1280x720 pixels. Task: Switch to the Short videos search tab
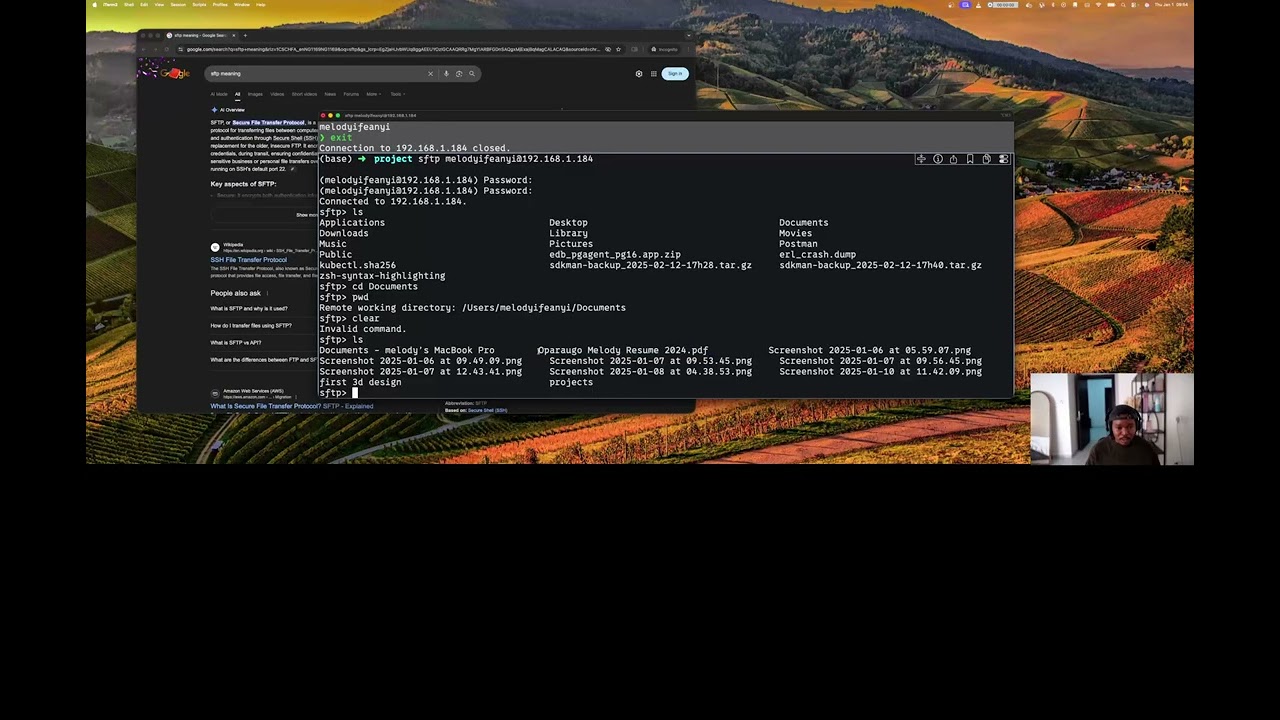click(x=304, y=94)
